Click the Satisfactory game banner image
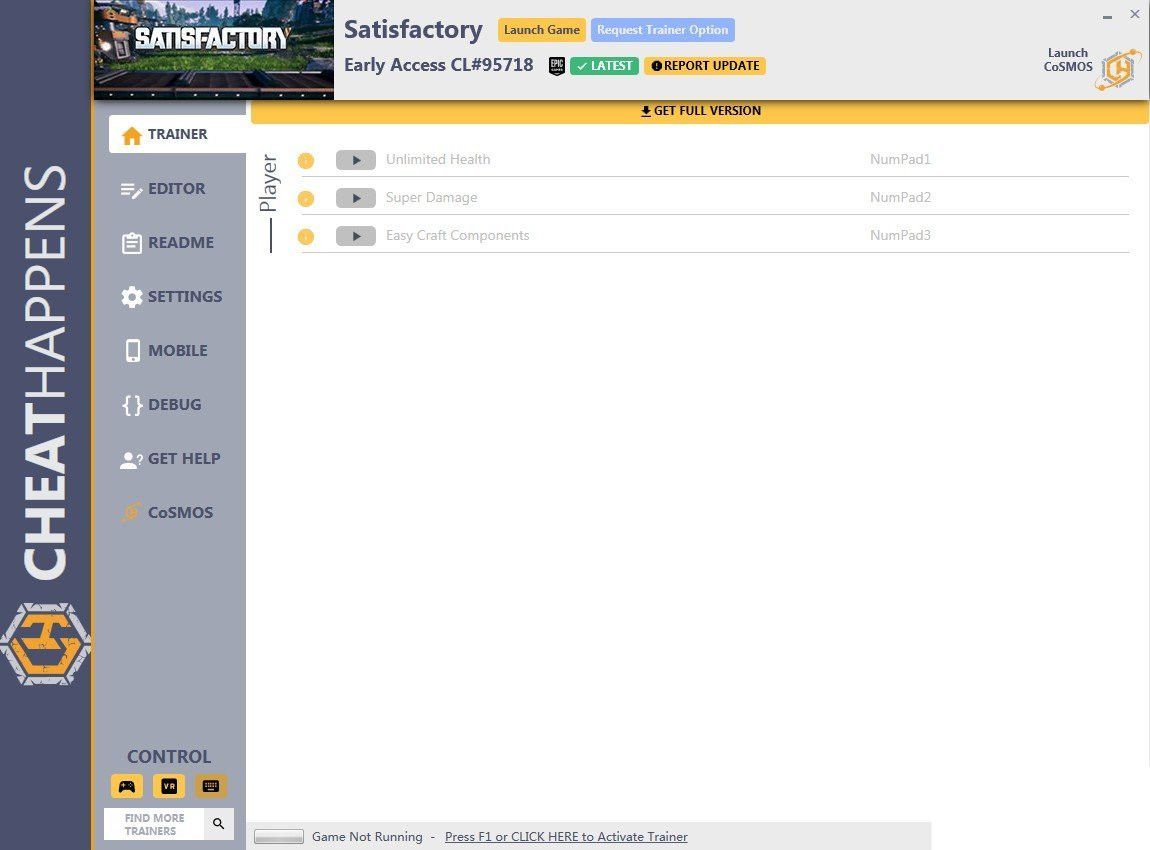This screenshot has width=1150, height=850. (x=213, y=50)
